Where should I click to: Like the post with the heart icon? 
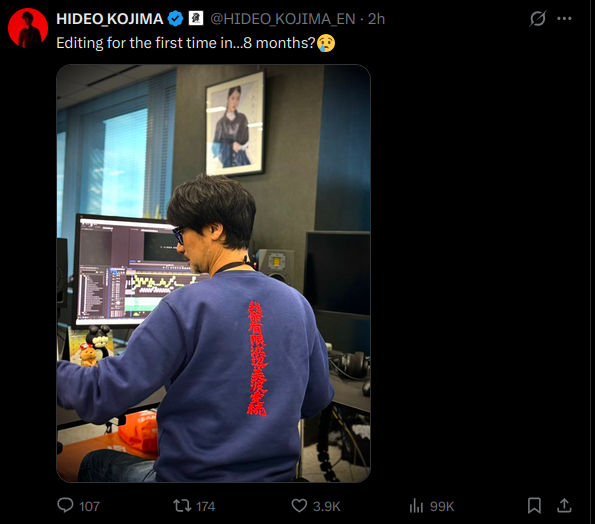point(299,505)
